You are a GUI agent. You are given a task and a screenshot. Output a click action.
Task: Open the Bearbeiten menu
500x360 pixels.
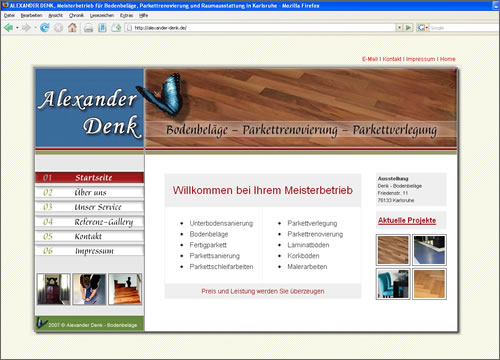[x=31, y=15]
